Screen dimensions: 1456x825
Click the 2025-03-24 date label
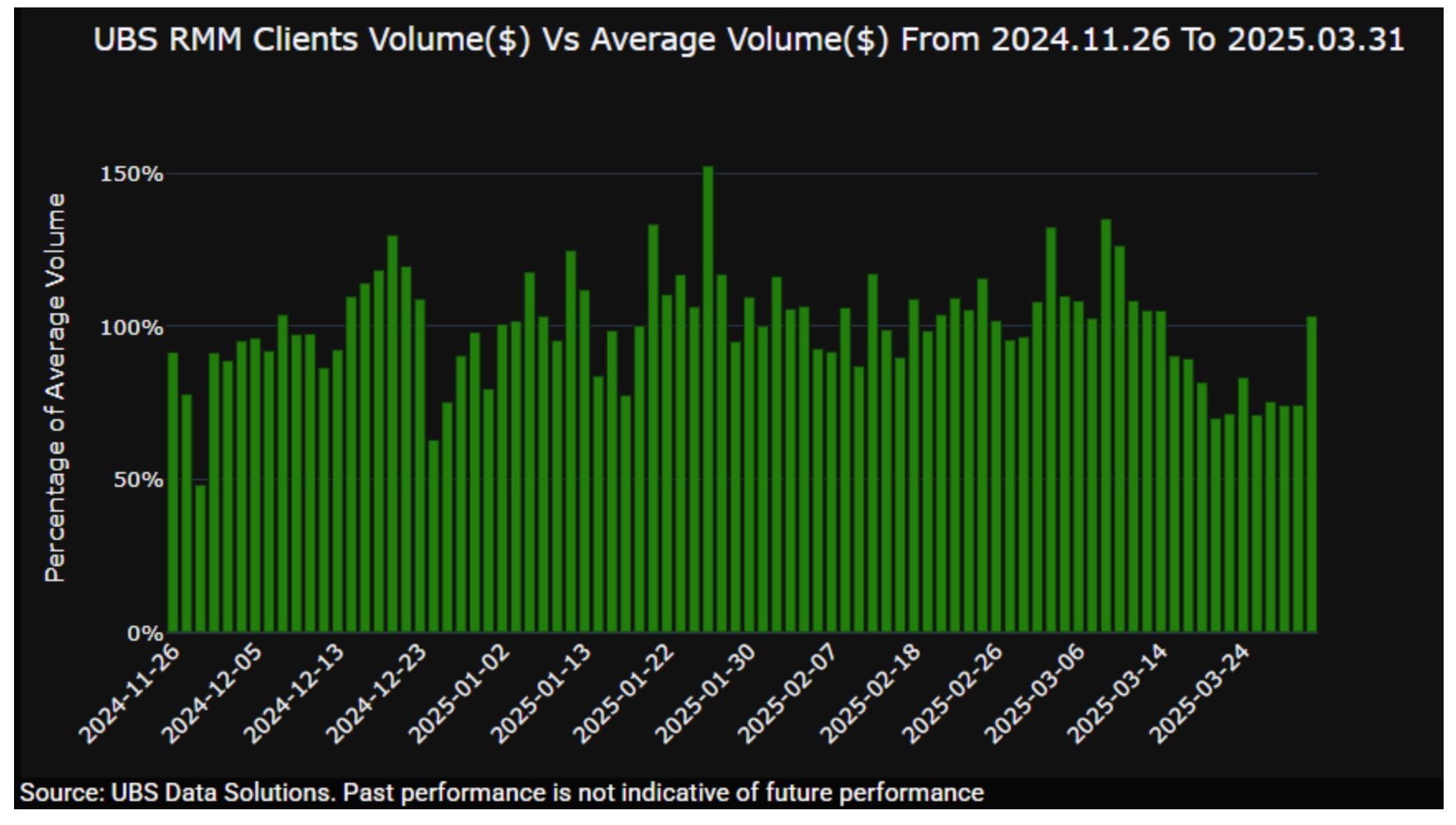pos(1200,694)
